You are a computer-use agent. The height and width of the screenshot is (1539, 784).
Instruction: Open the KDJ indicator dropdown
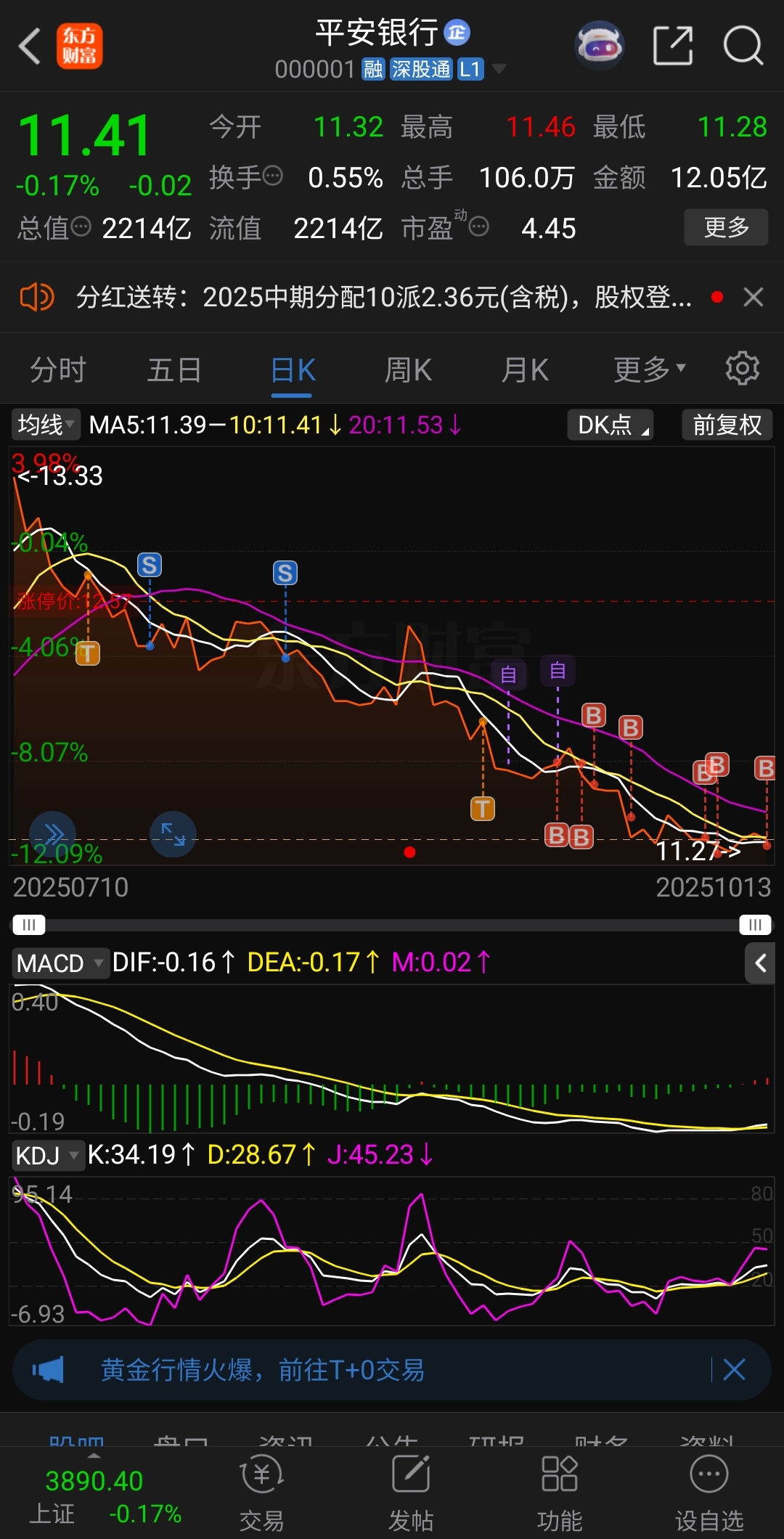coord(48,1155)
